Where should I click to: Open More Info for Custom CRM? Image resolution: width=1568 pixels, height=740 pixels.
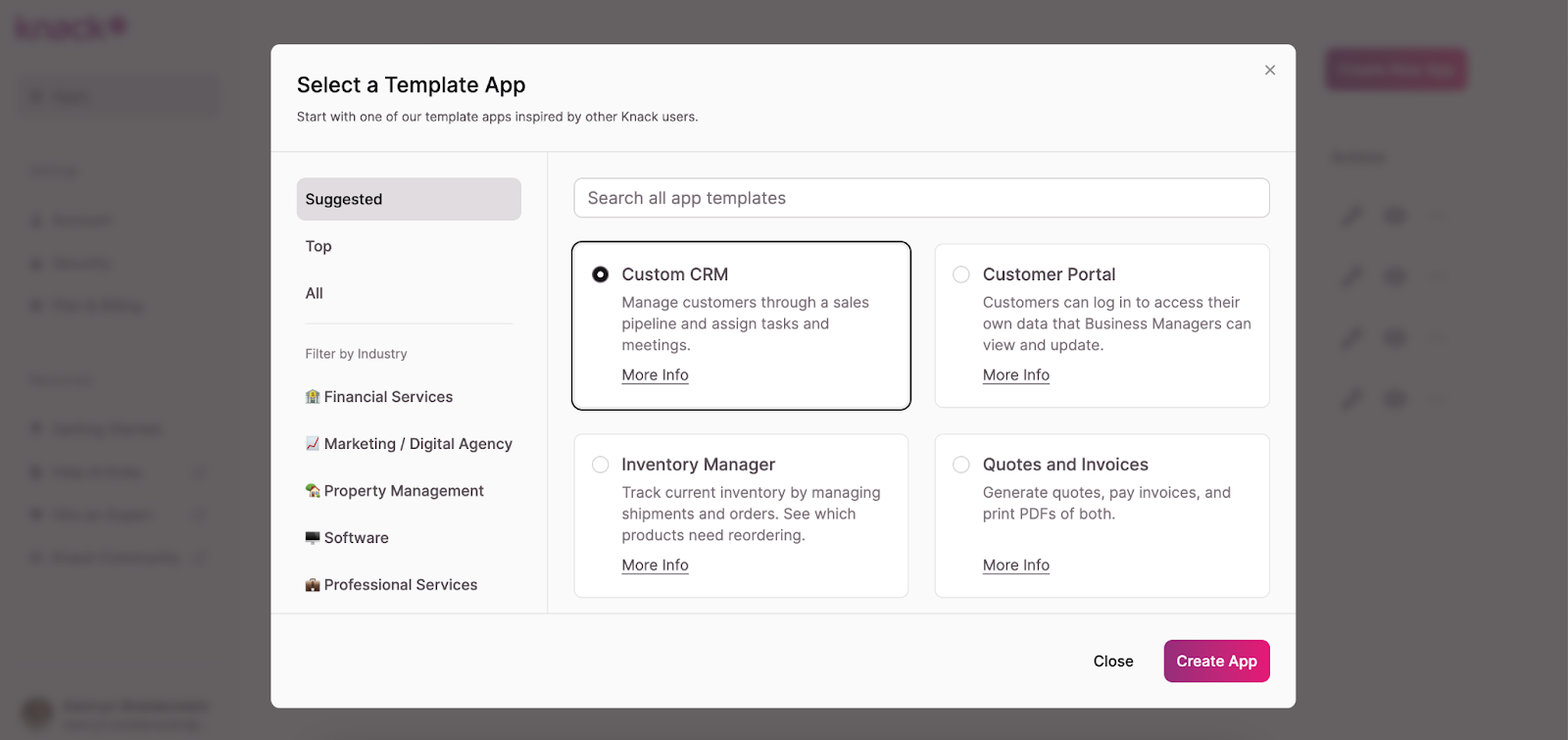(x=655, y=375)
